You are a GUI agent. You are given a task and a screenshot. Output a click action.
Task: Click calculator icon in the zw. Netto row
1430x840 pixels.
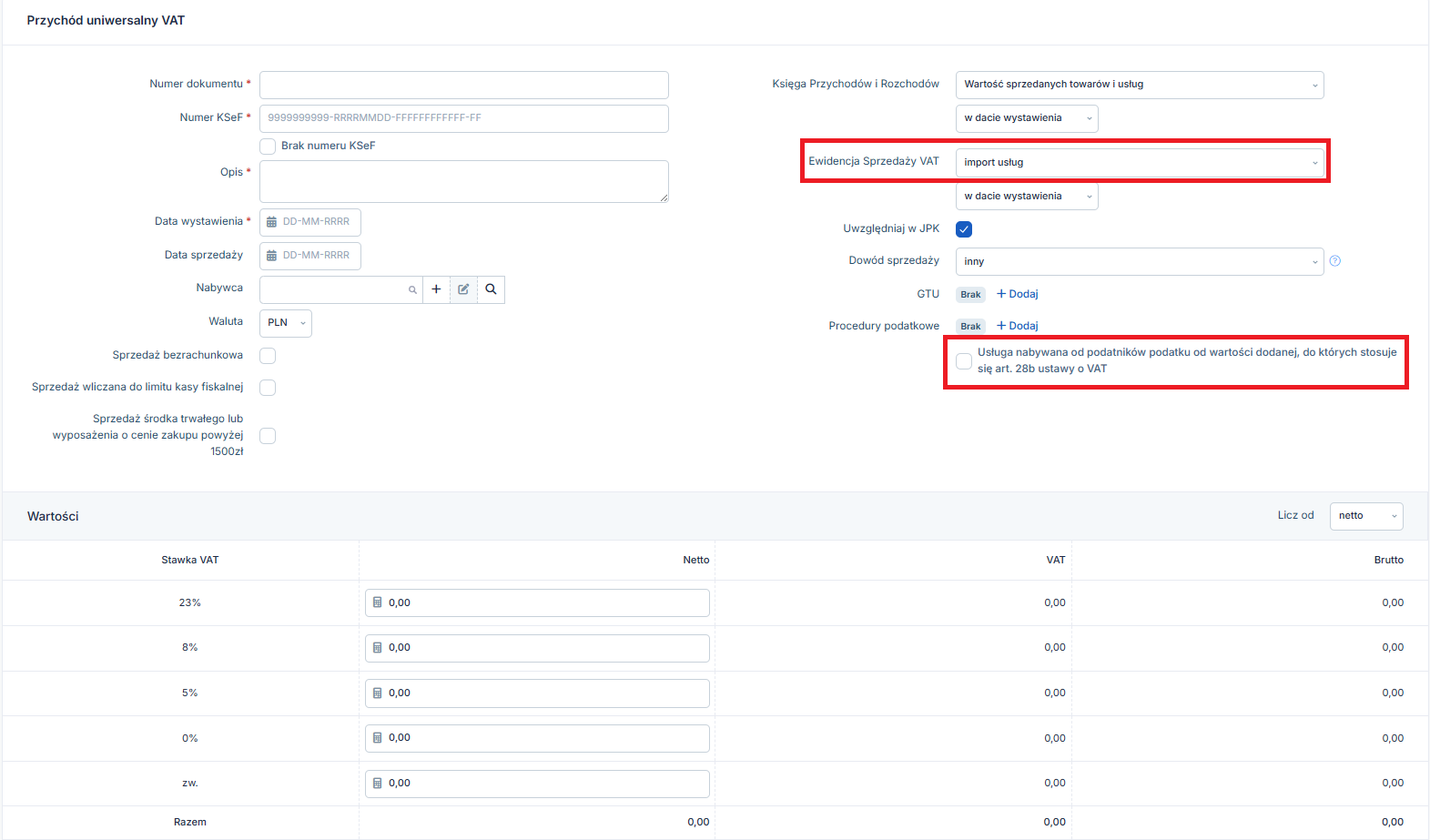tap(378, 783)
